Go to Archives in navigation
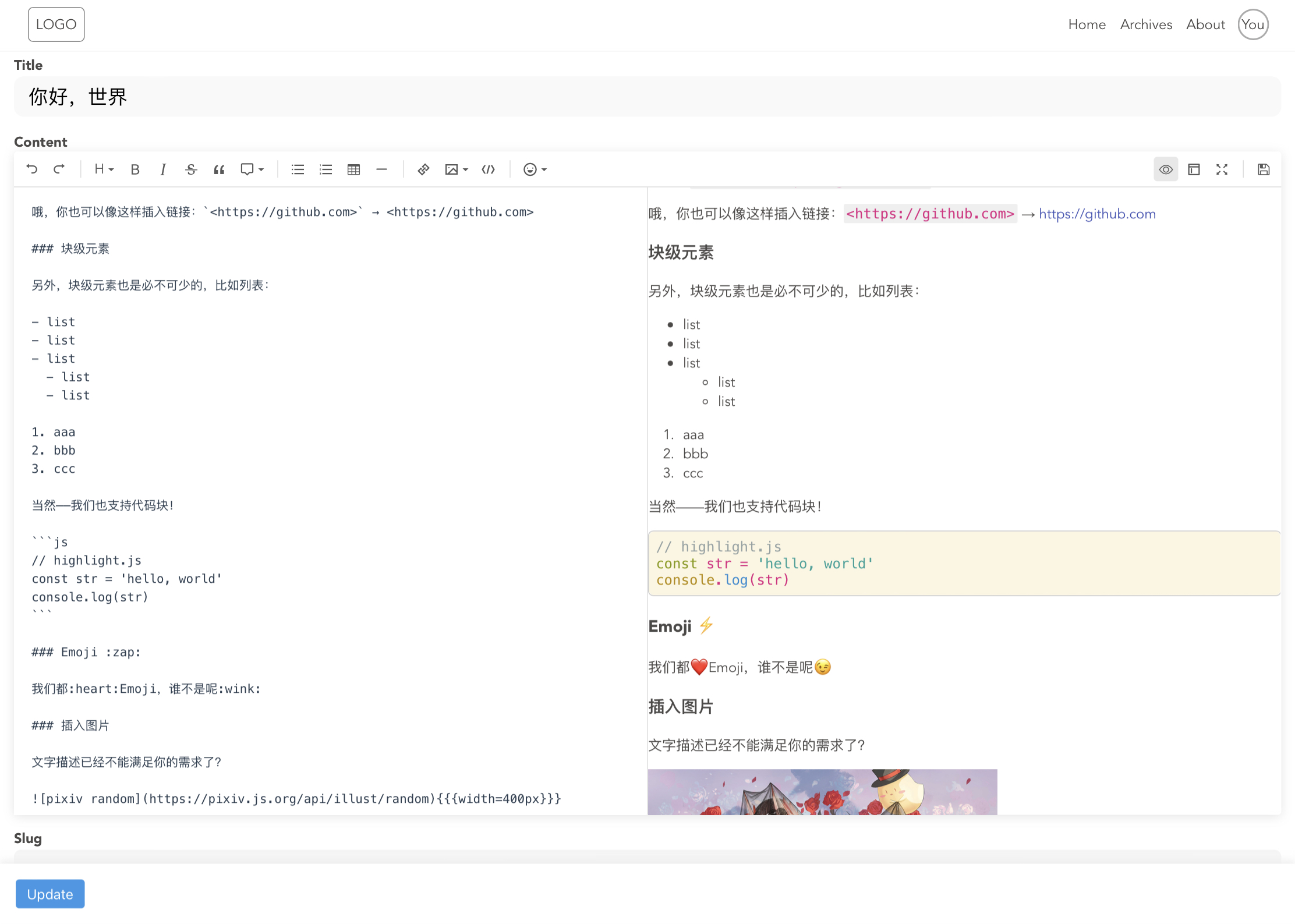The image size is (1295, 924). [x=1145, y=24]
